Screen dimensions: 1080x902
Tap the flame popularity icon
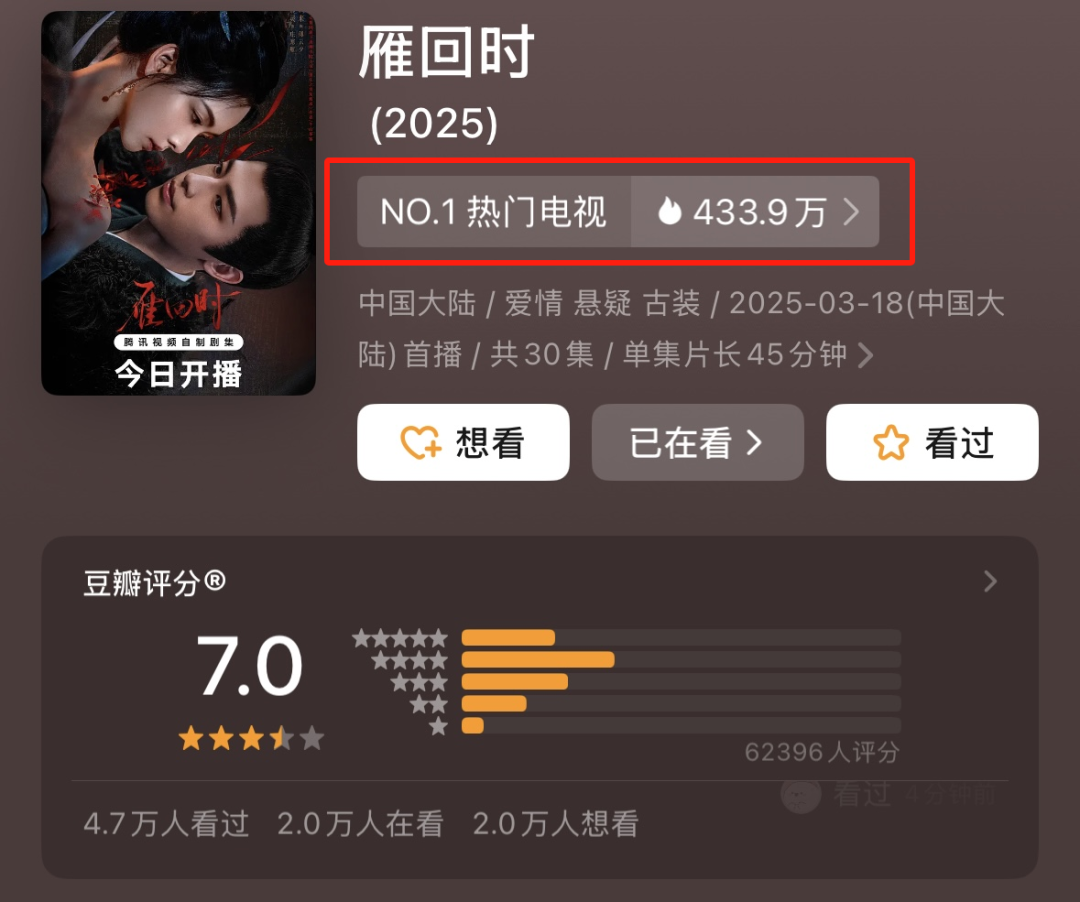669,211
